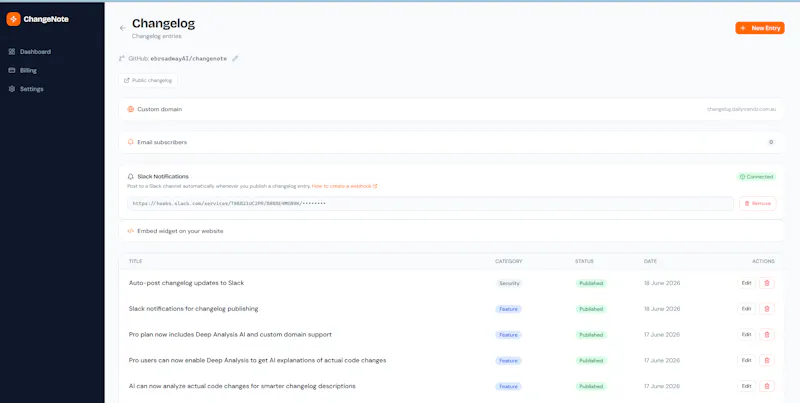This screenshot has height=403, width=800.
Task: Edit 'Pro users can now enable Deep Analysis' entry
Action: click(x=746, y=360)
